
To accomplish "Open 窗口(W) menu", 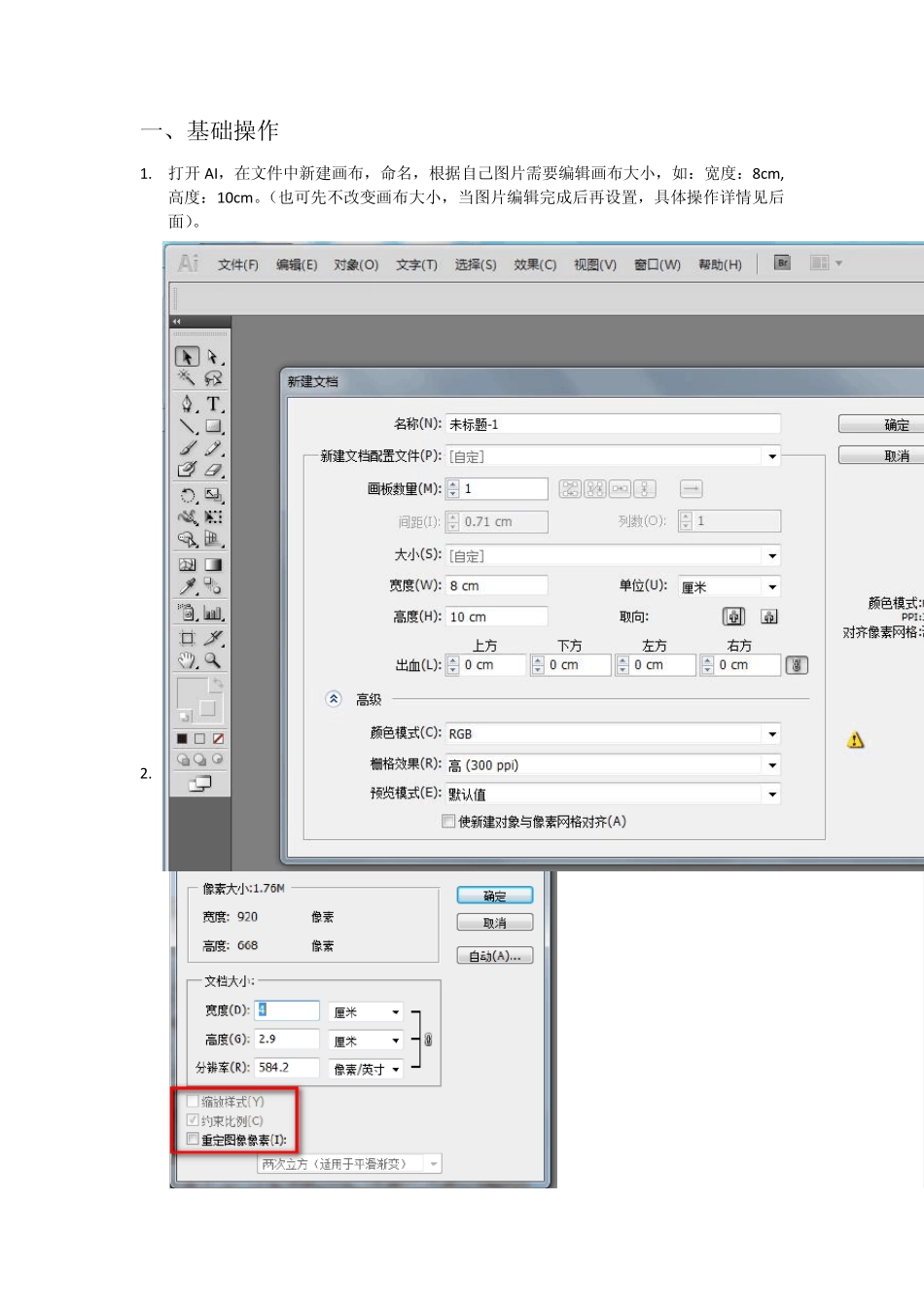I will 657,265.
